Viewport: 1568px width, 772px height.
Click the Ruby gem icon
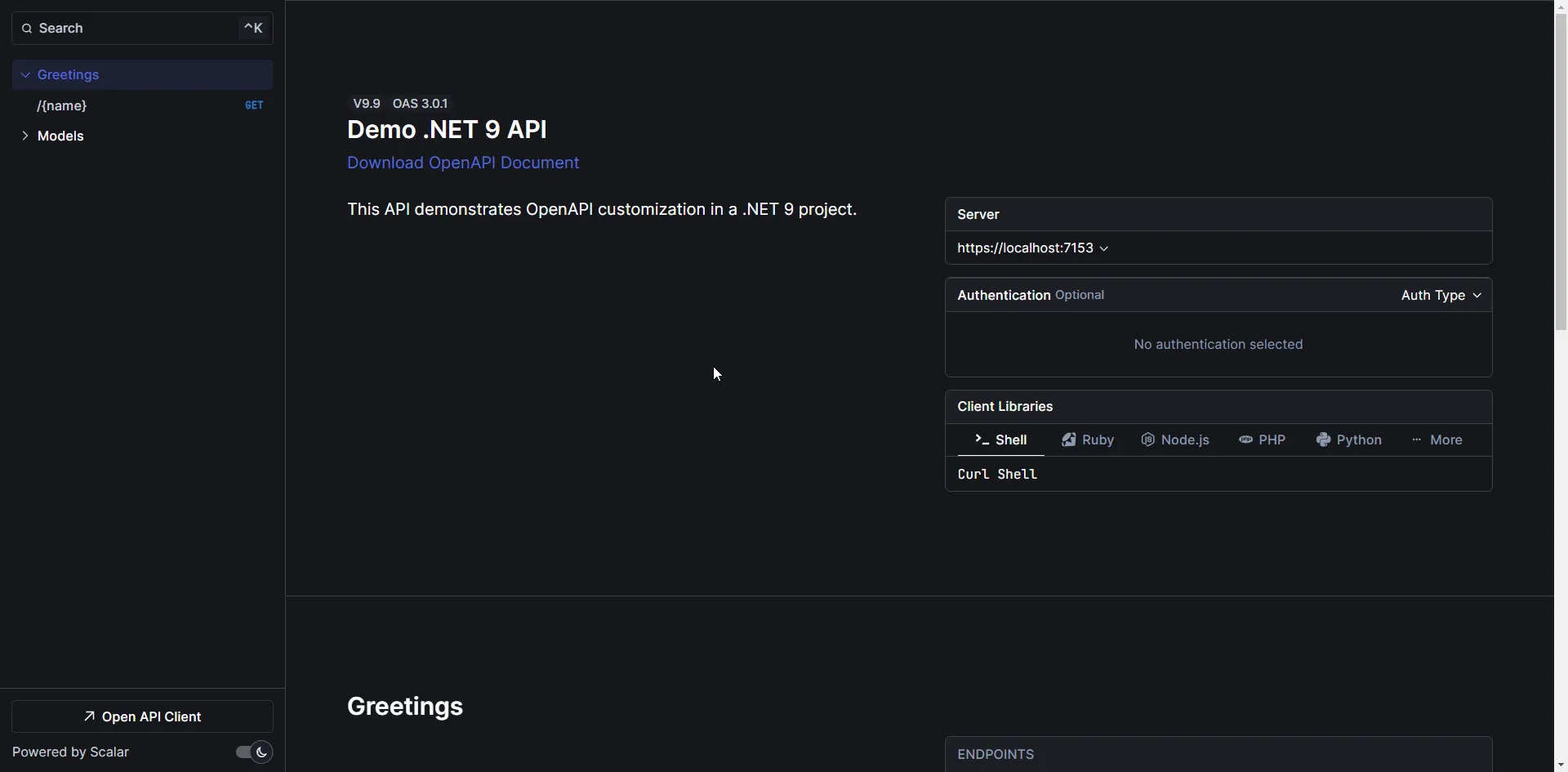point(1068,440)
